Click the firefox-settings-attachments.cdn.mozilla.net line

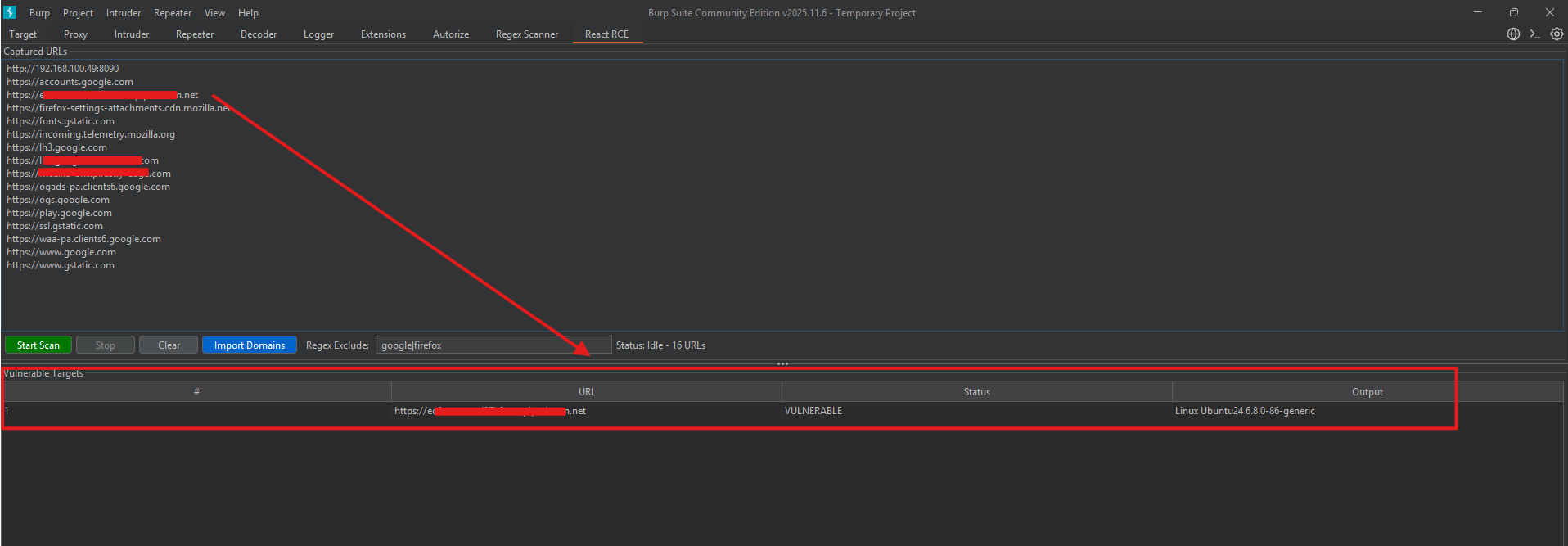[119, 108]
